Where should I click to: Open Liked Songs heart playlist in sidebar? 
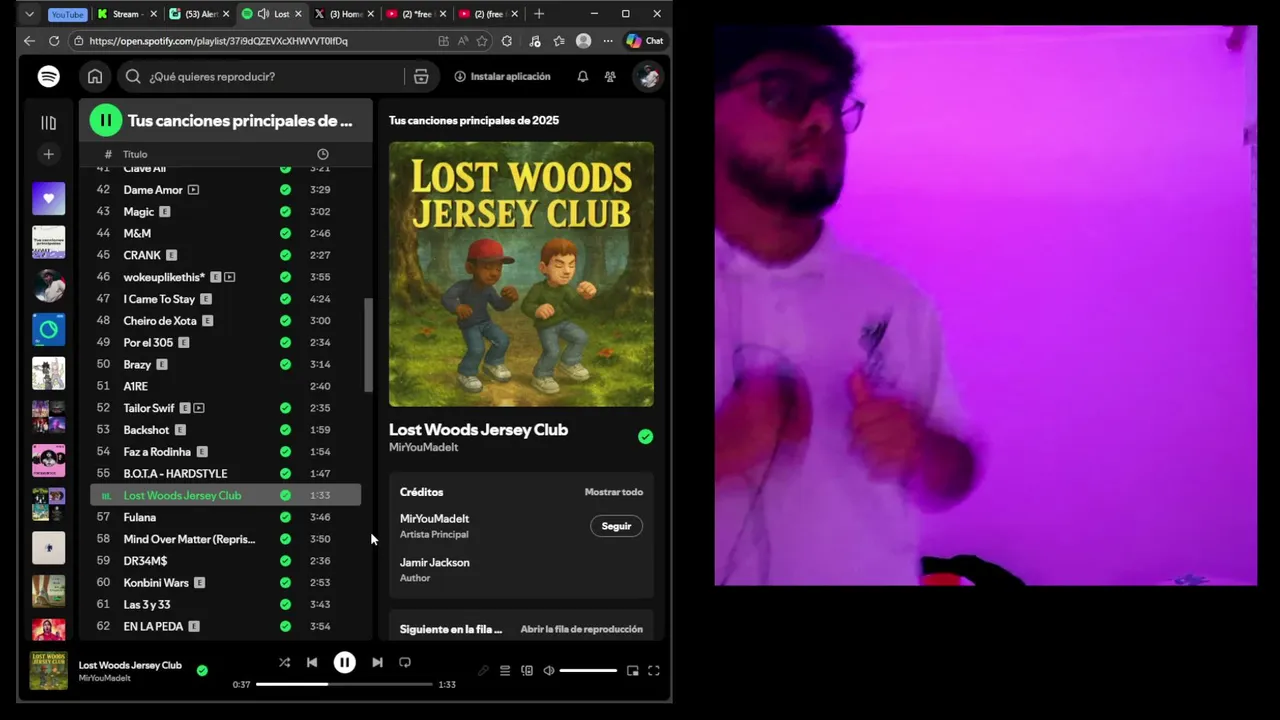tap(48, 198)
